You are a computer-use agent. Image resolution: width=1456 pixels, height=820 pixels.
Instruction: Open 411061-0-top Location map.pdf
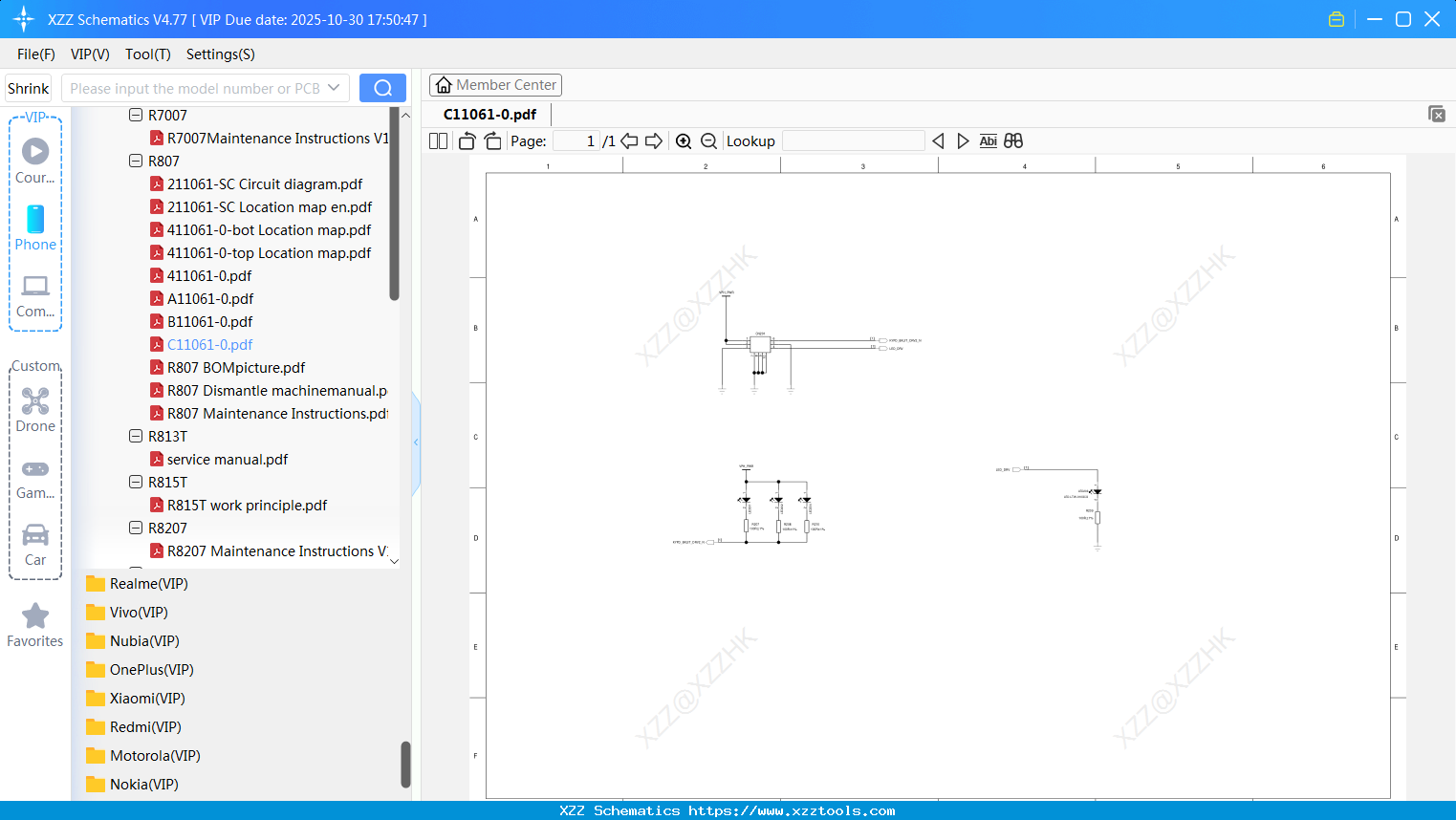[270, 252]
